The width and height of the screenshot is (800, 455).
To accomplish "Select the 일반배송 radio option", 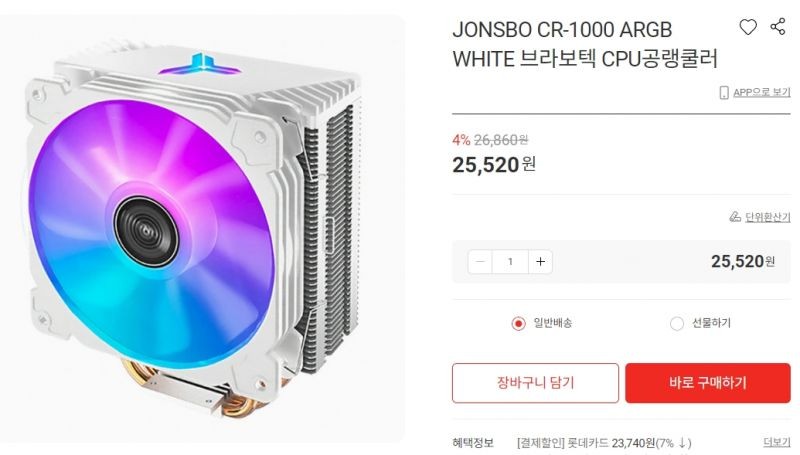I will click(518, 323).
